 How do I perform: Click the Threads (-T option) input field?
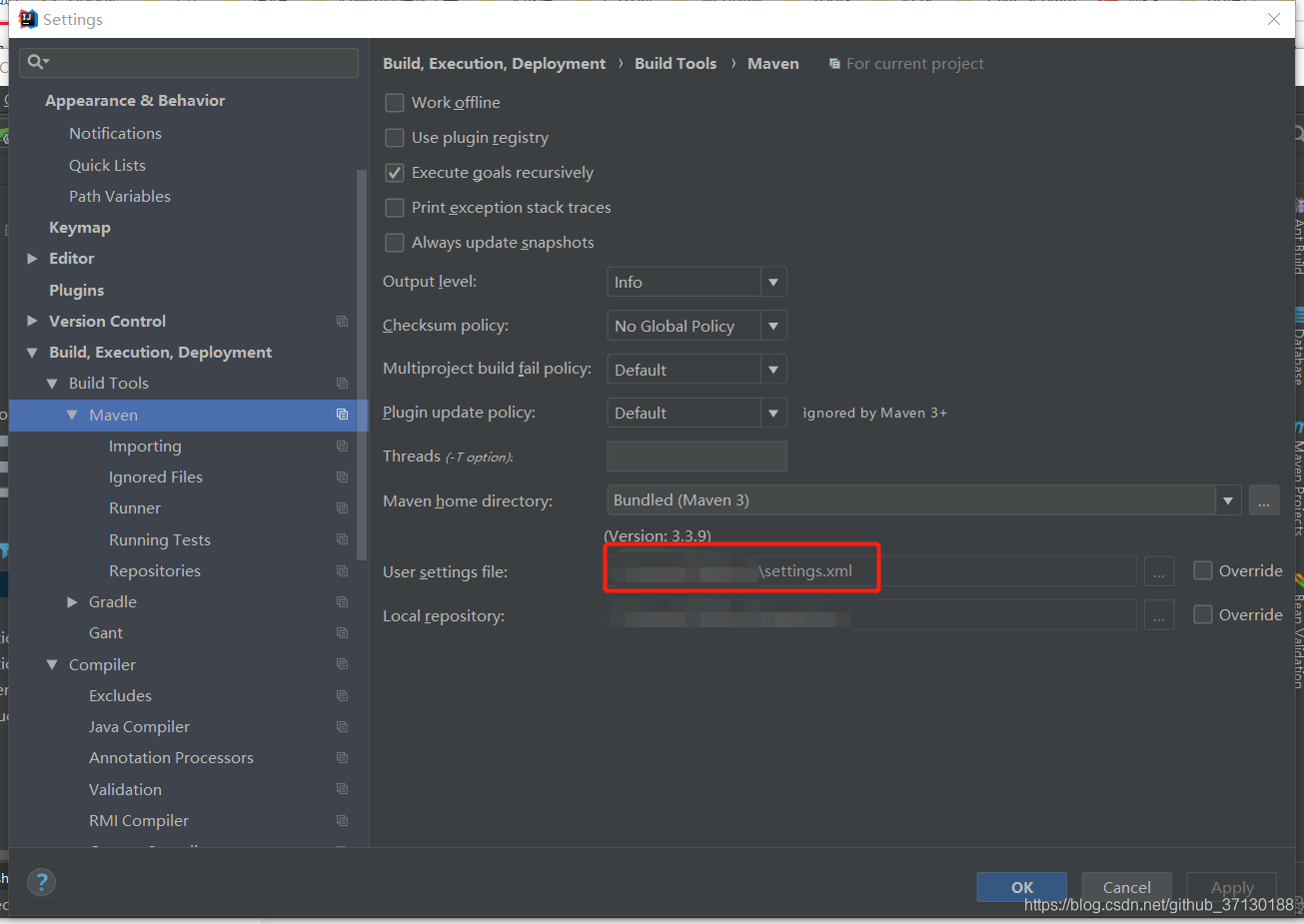click(x=696, y=457)
